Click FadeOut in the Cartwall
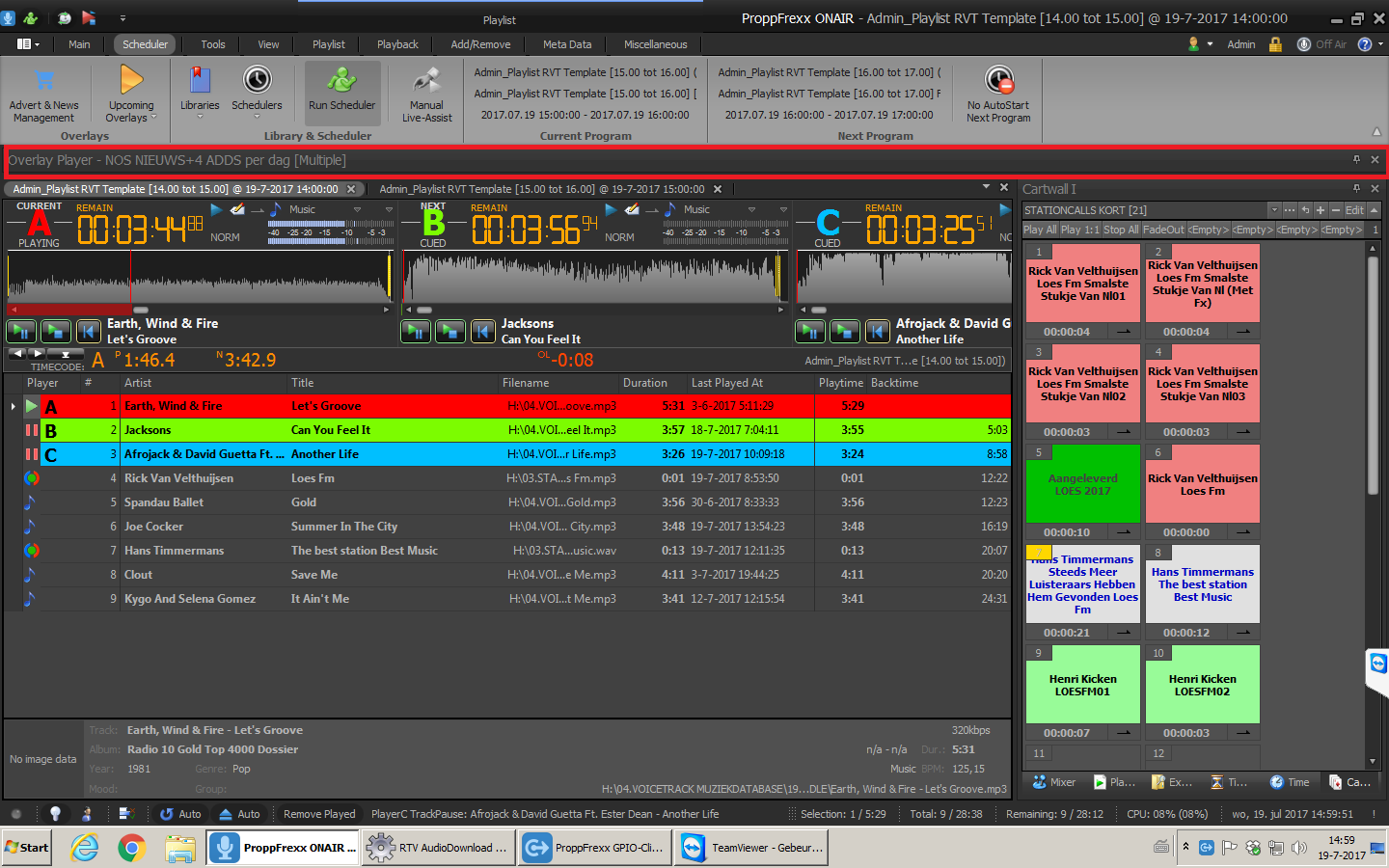This screenshot has width=1389, height=868. tap(1163, 230)
